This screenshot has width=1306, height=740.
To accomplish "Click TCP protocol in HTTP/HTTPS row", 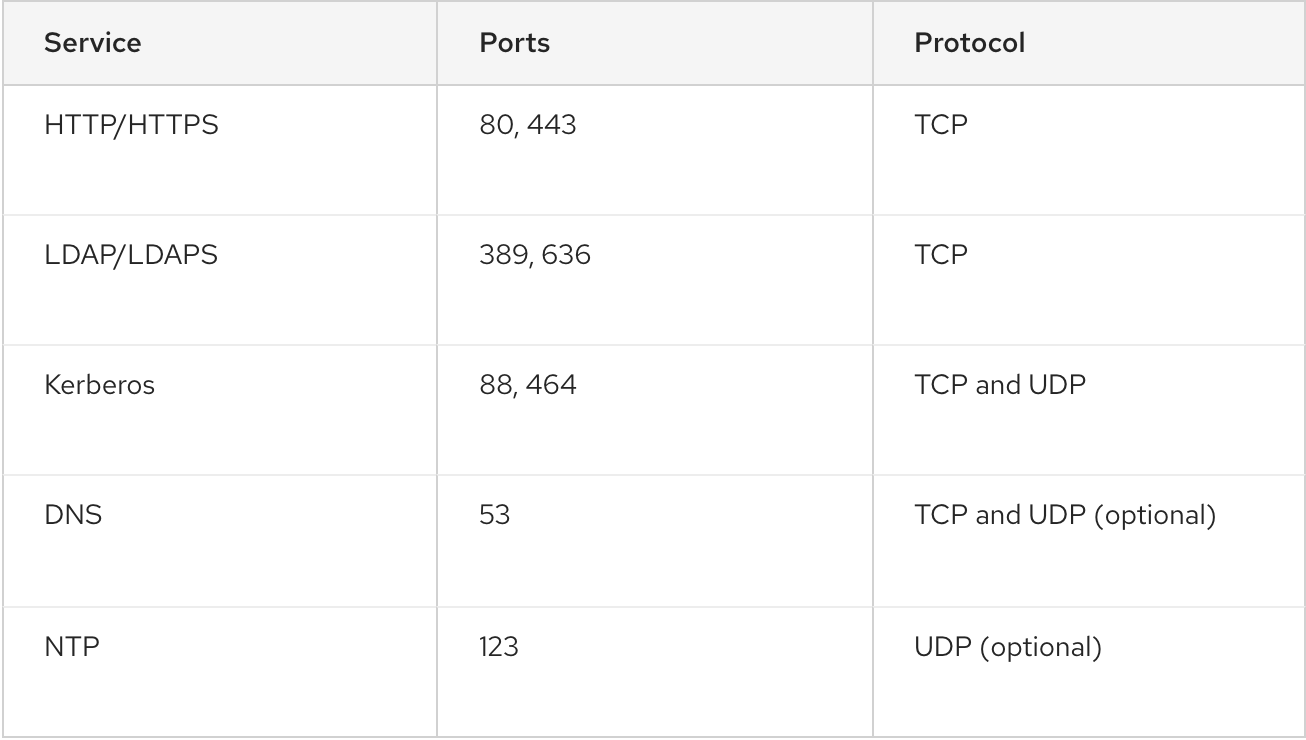I will 941,127.
